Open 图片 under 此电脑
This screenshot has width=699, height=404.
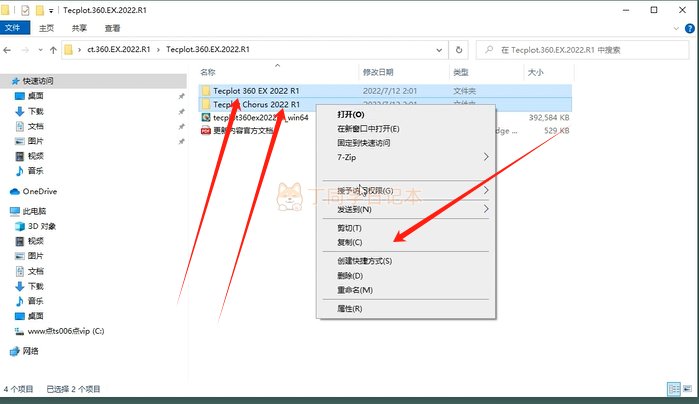click(35, 256)
